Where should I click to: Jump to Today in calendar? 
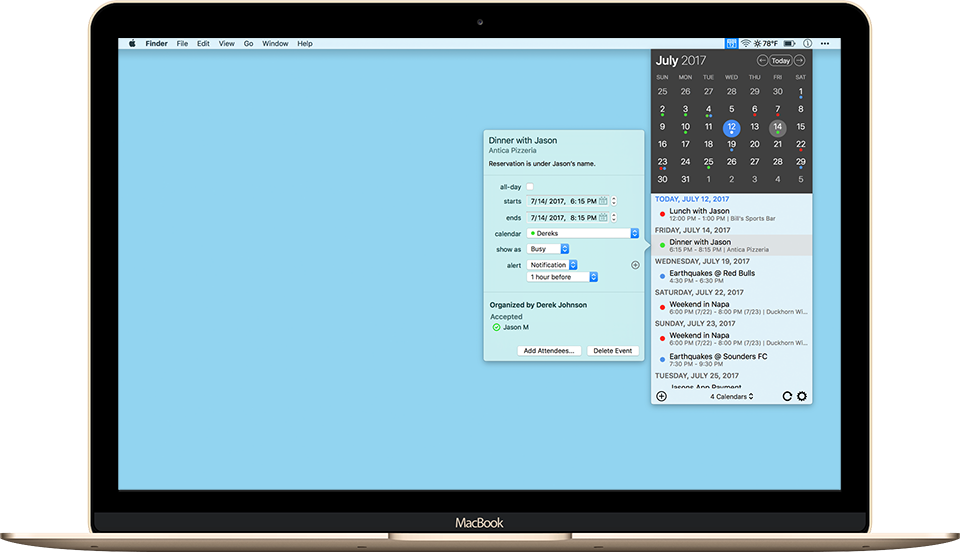(781, 61)
